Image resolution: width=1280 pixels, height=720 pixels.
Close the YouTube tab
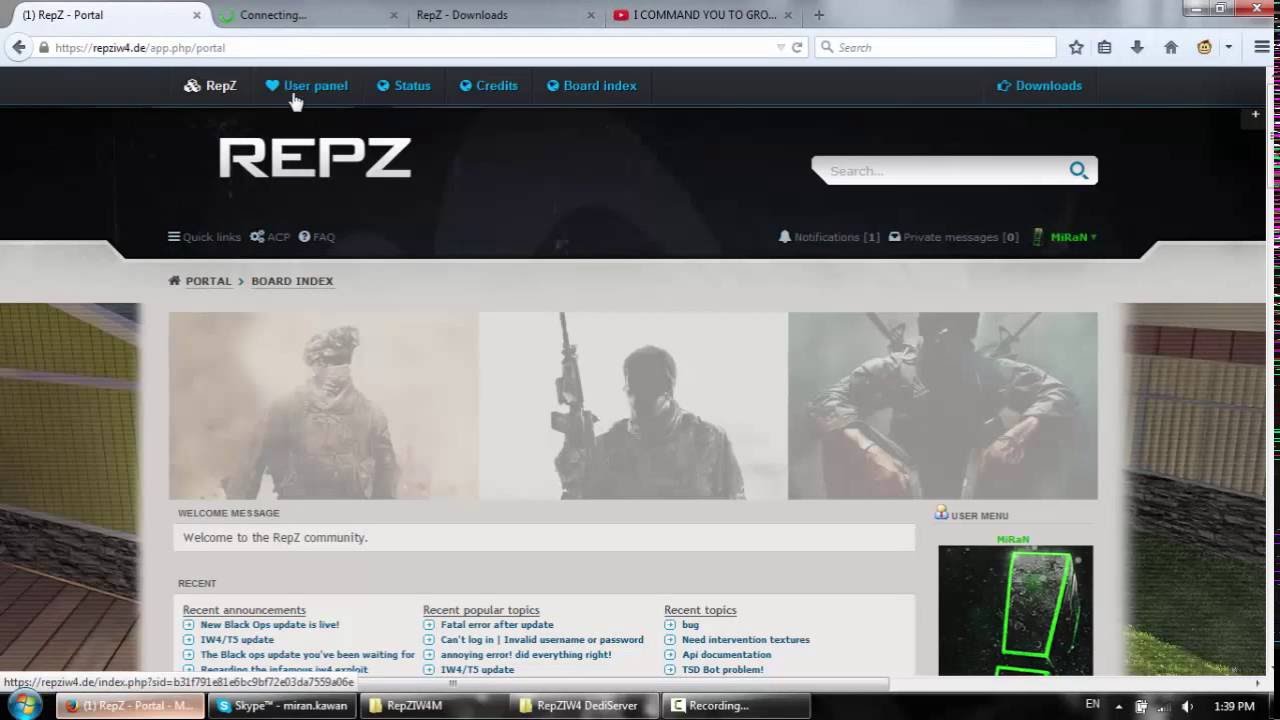coord(789,15)
